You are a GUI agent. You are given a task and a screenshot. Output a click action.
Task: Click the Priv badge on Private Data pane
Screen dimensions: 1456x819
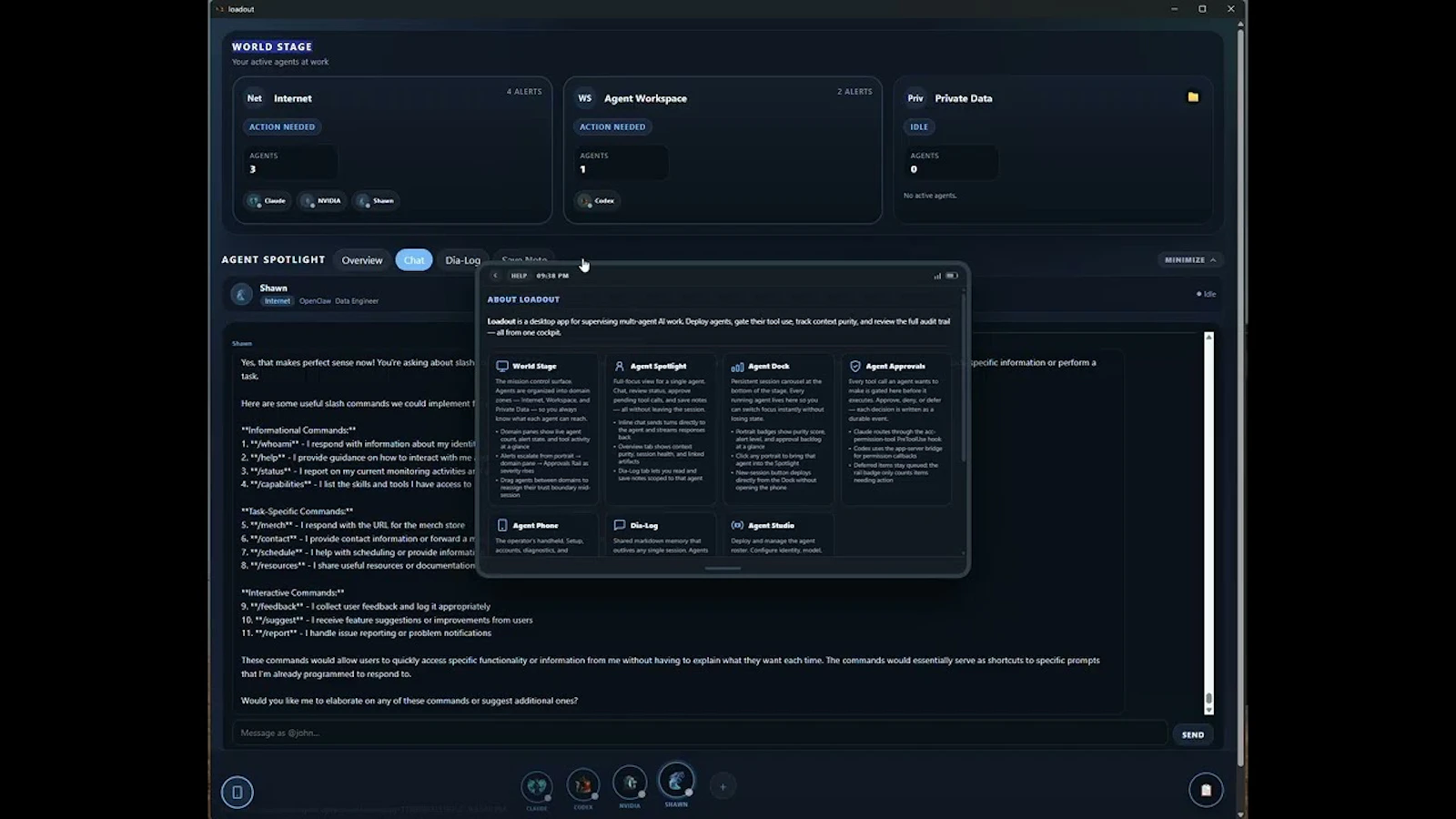(915, 98)
